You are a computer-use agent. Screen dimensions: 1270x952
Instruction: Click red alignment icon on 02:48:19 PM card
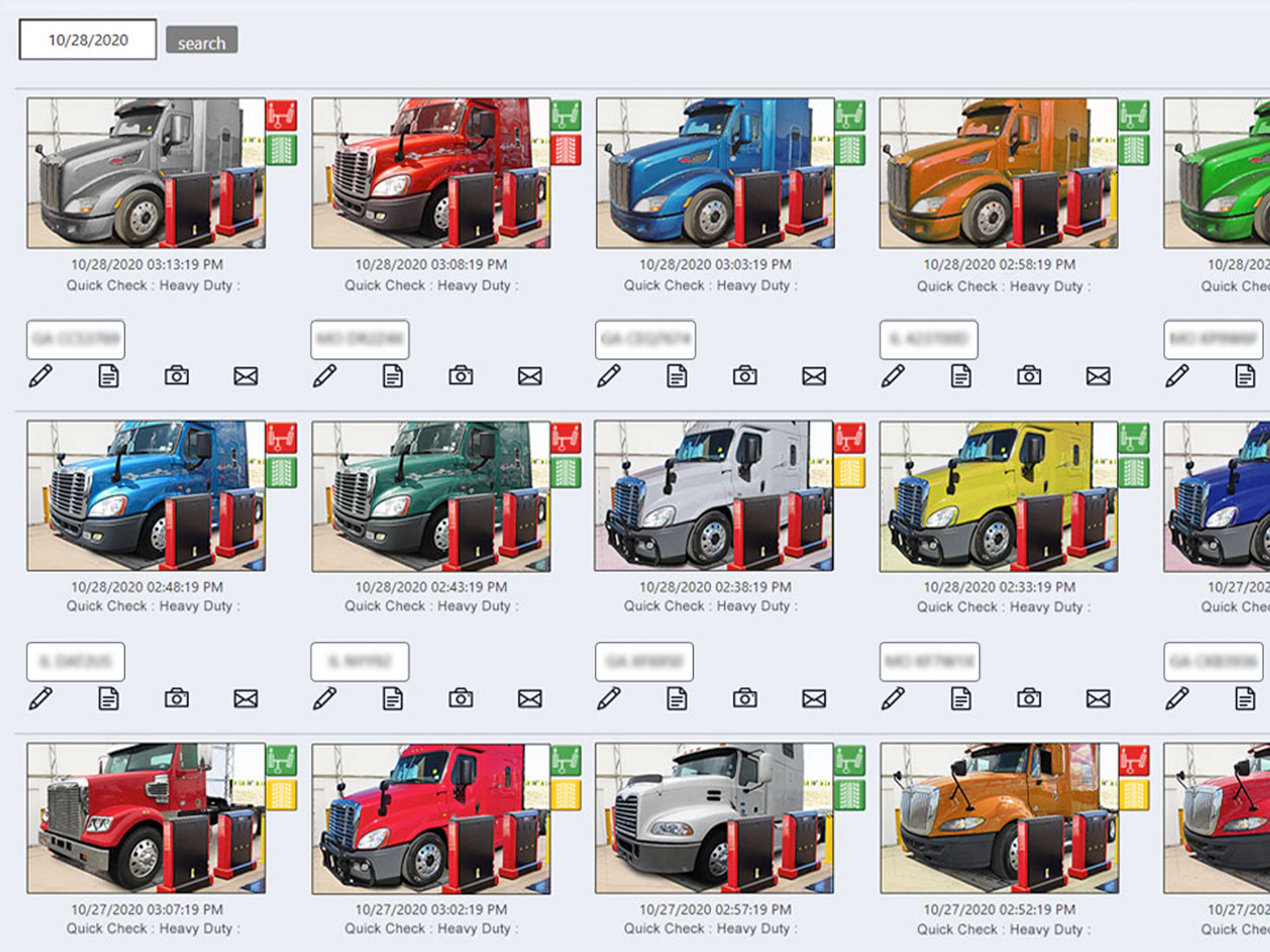pyautogui.click(x=281, y=438)
